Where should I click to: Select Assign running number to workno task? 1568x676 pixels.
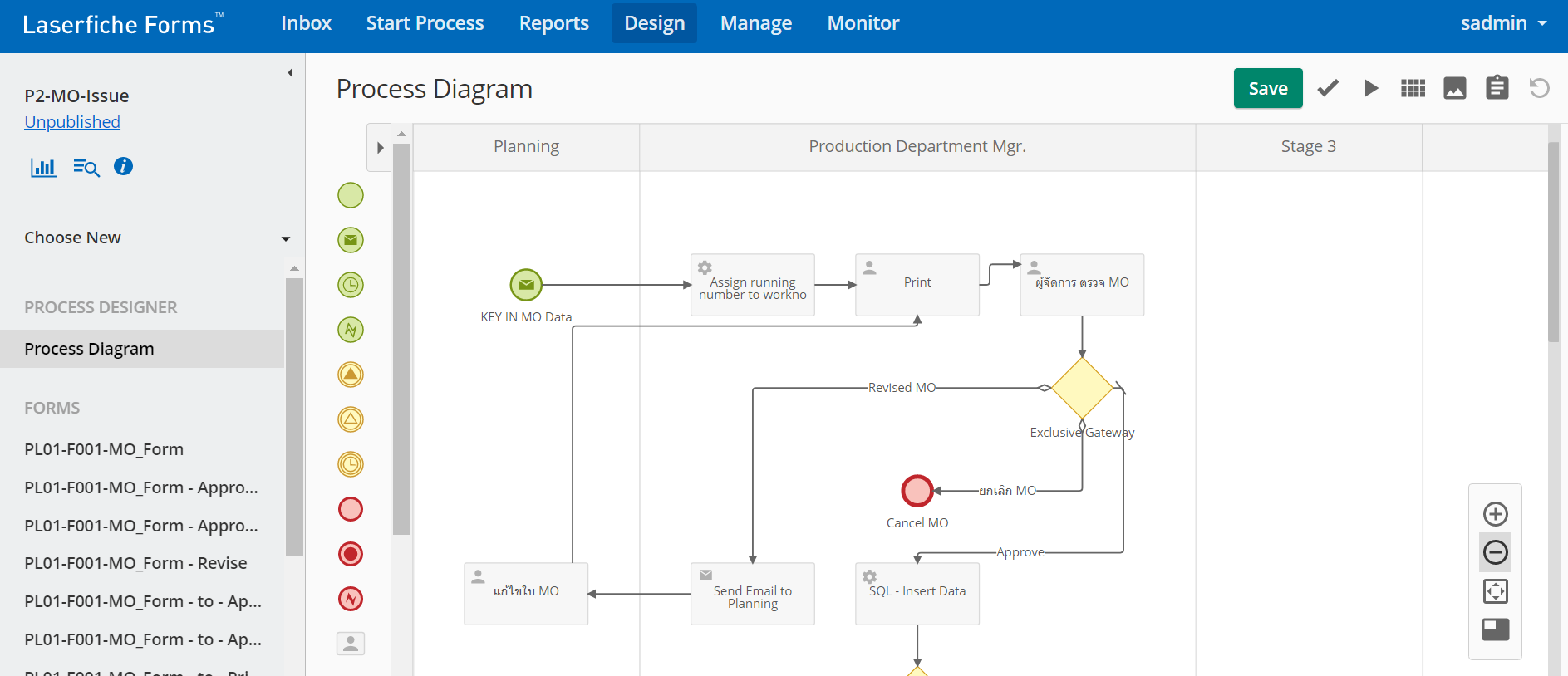coord(753,285)
